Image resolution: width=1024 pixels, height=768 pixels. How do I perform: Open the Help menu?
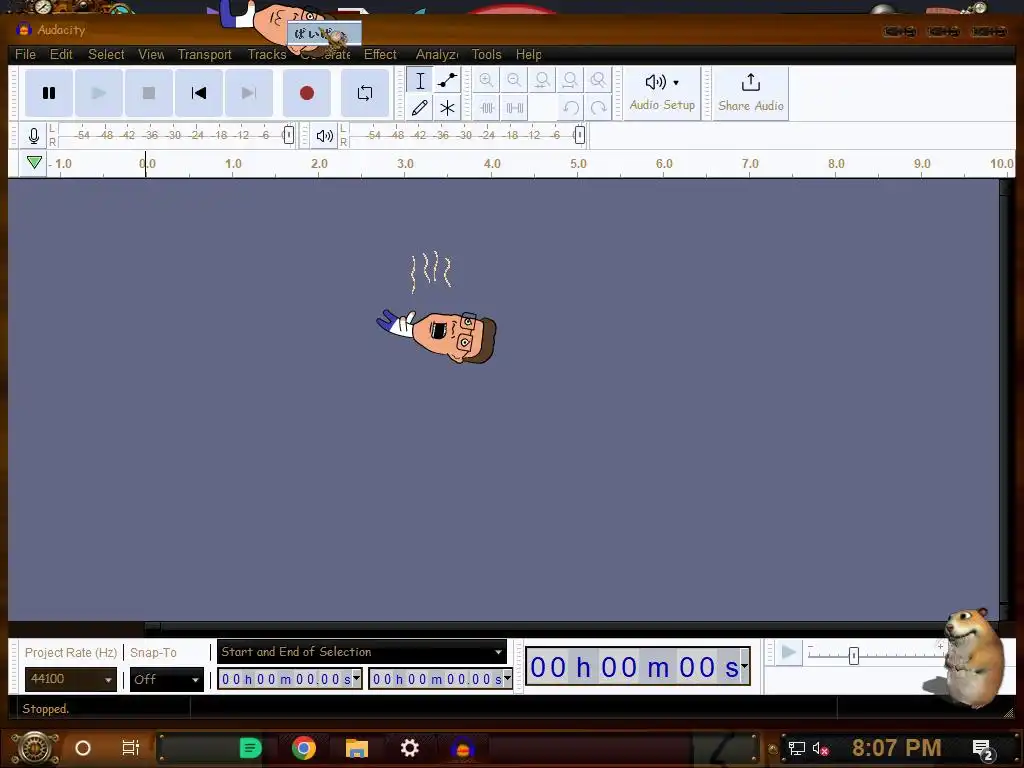click(x=529, y=54)
